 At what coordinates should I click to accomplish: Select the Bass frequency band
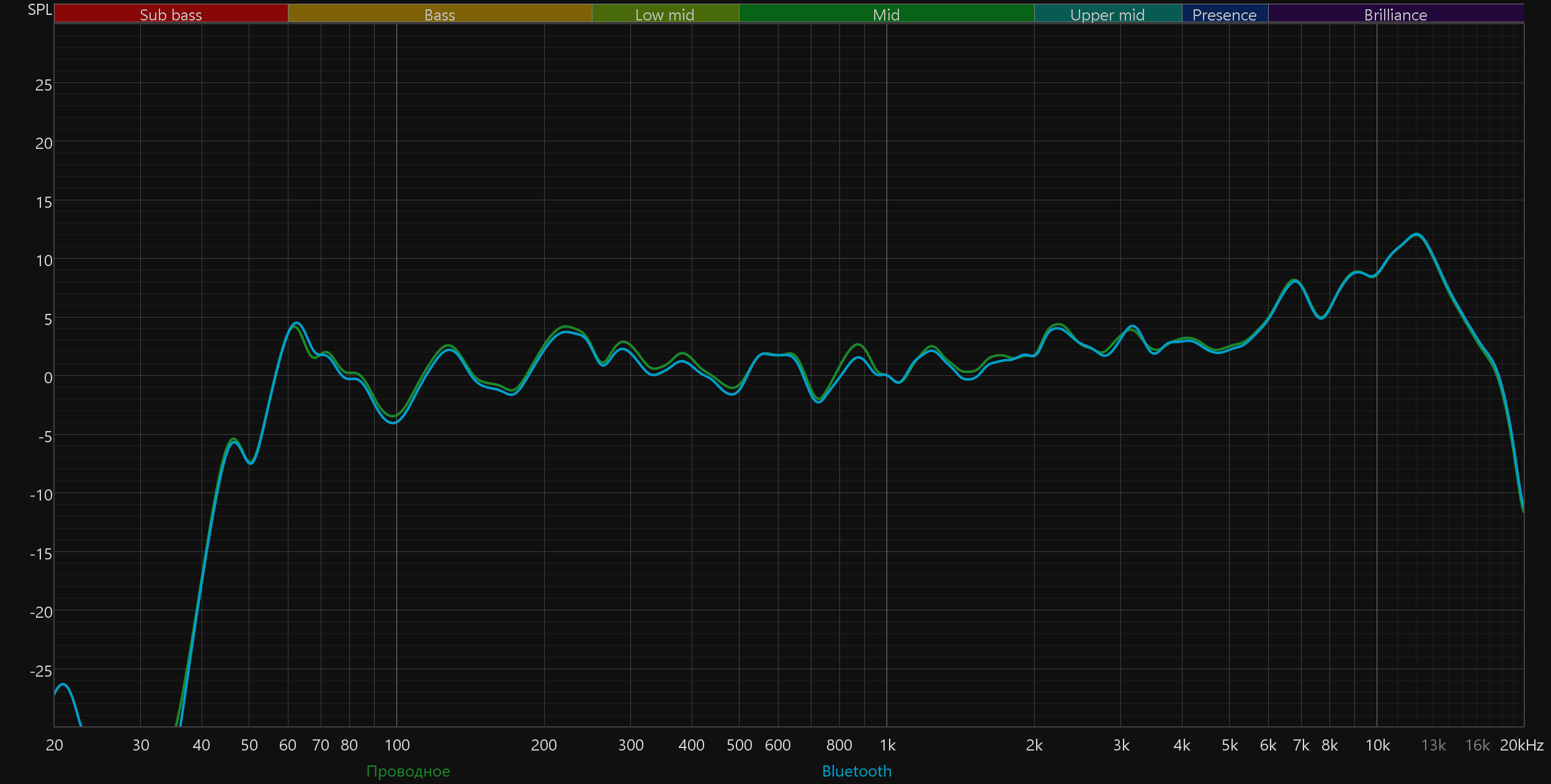click(x=439, y=14)
